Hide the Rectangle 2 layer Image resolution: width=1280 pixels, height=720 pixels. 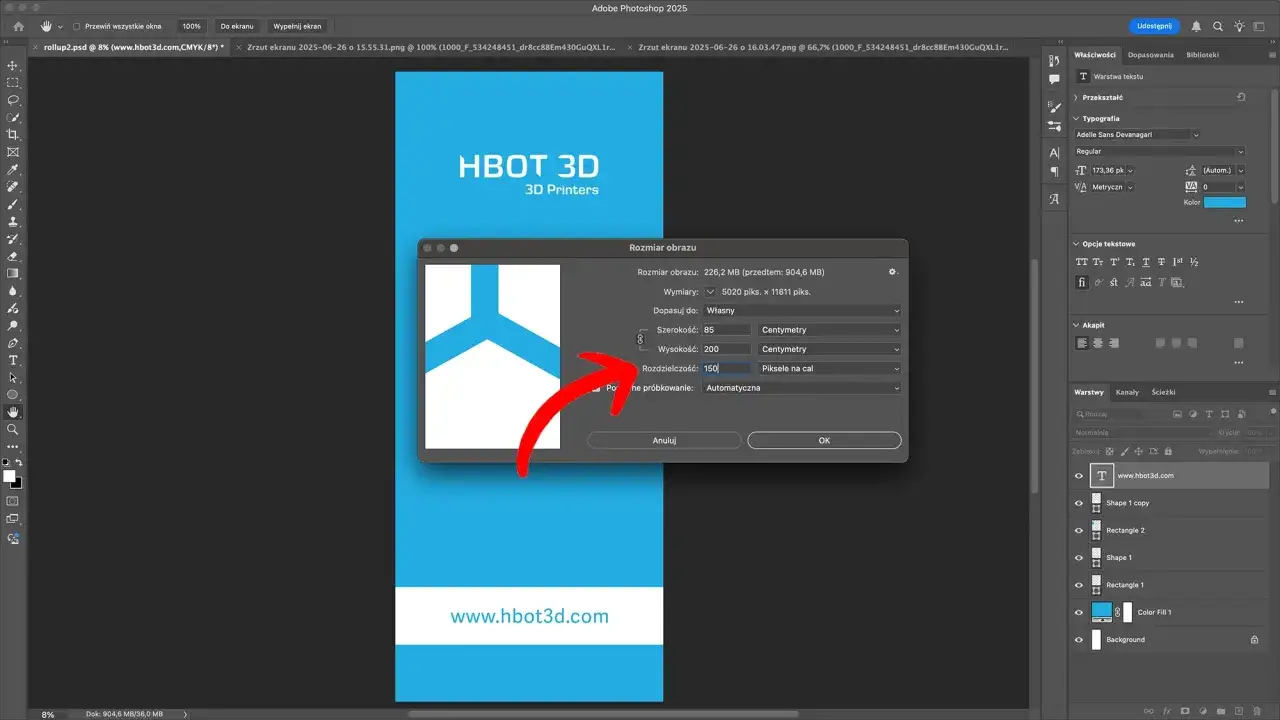(x=1079, y=530)
